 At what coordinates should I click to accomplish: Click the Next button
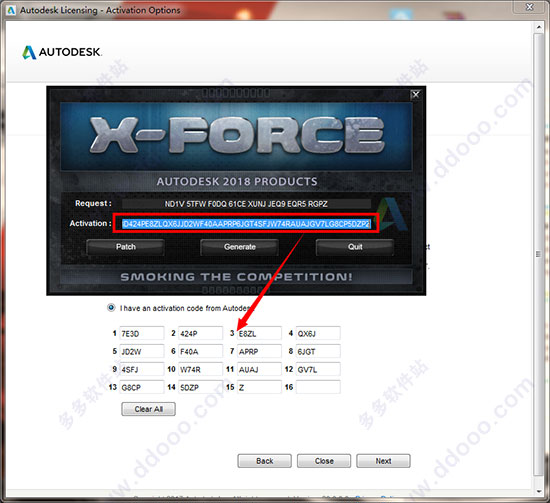[383, 461]
